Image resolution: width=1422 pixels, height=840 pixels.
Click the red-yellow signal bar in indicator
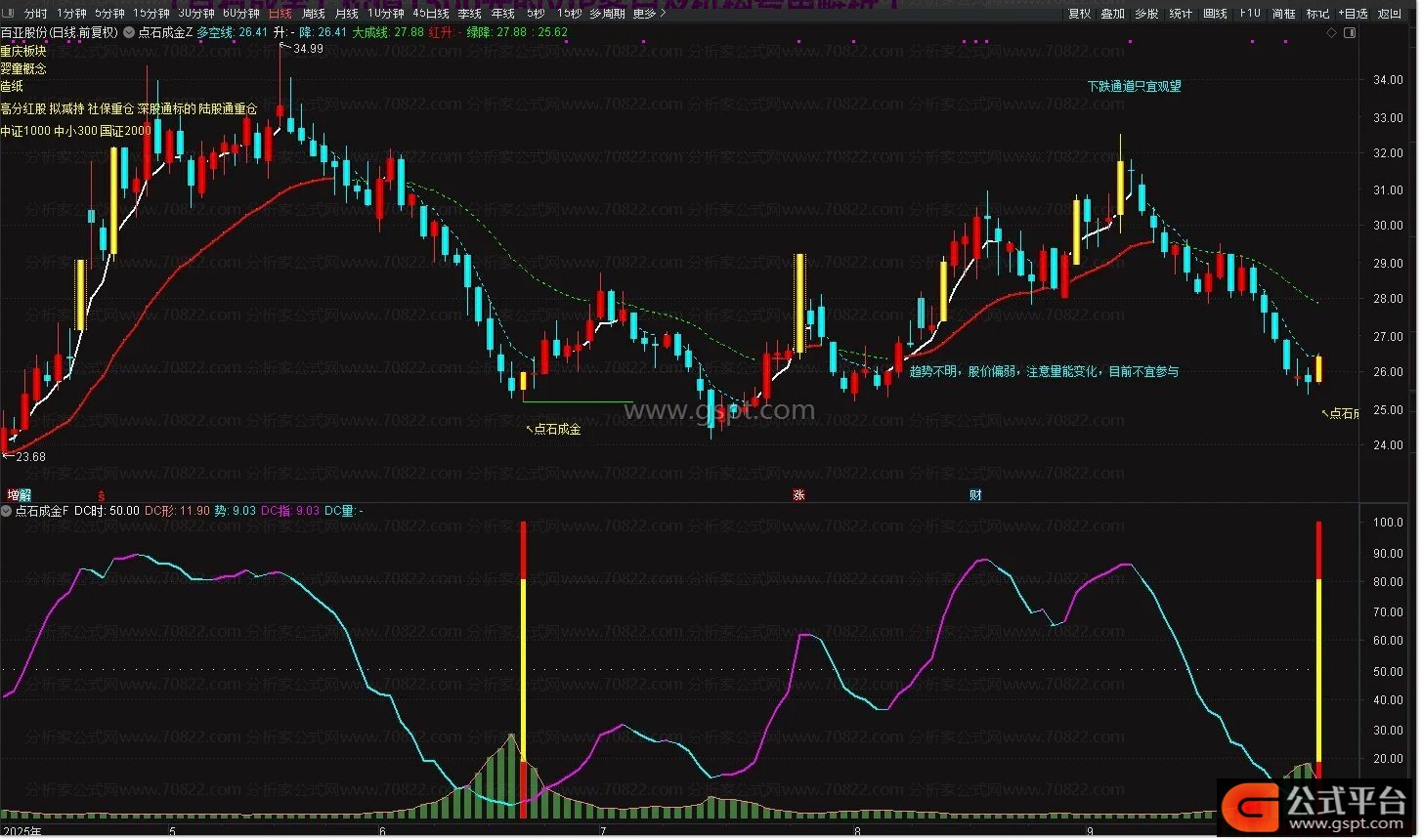(524, 664)
